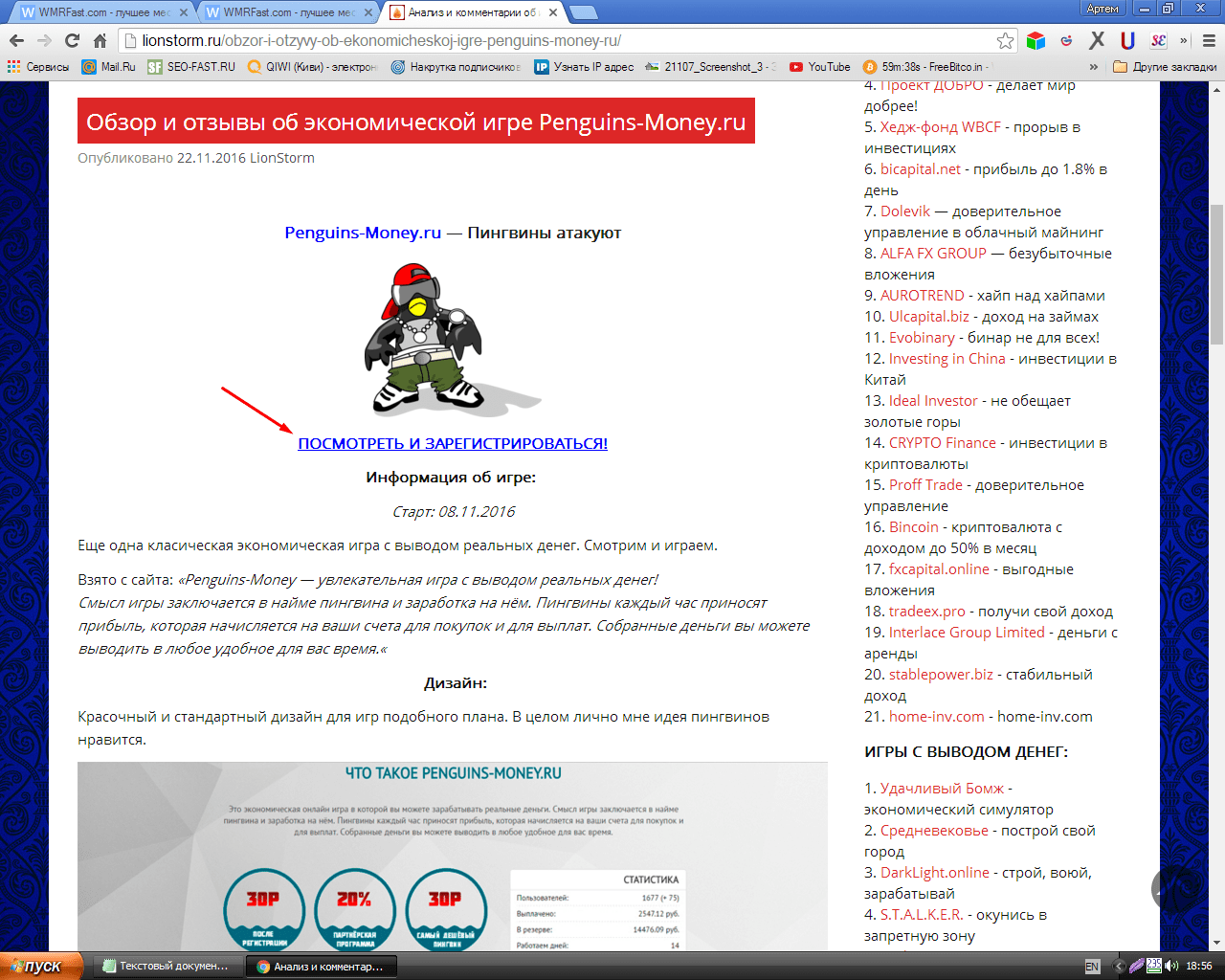Open the bicapital.net sidebar link

921,168
